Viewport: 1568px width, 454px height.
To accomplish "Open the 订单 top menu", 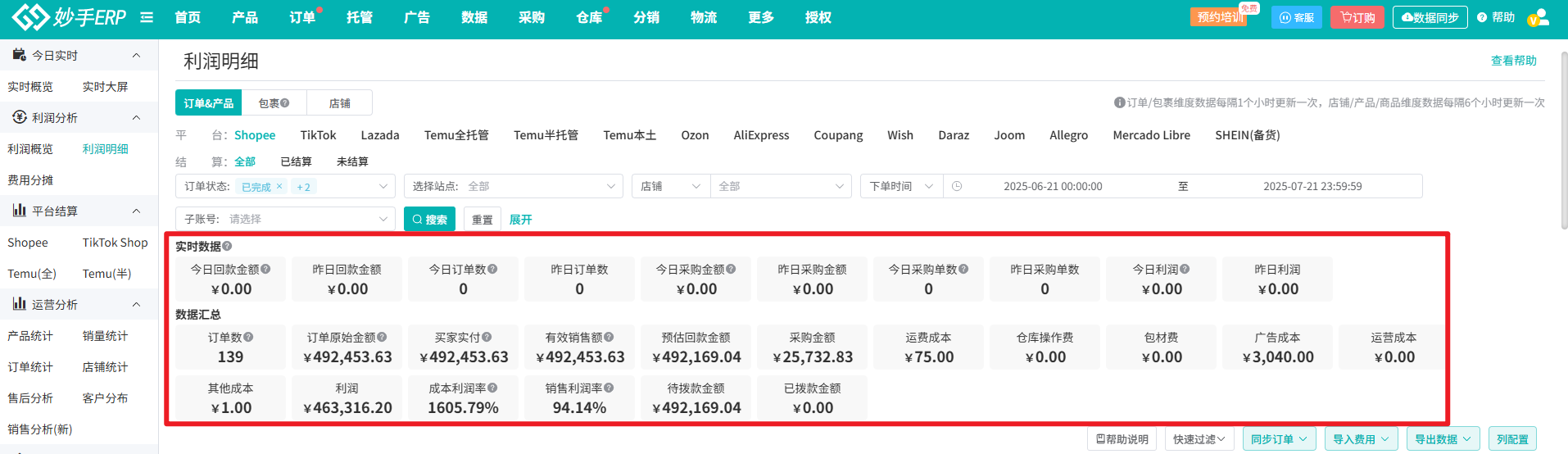I will (x=302, y=17).
